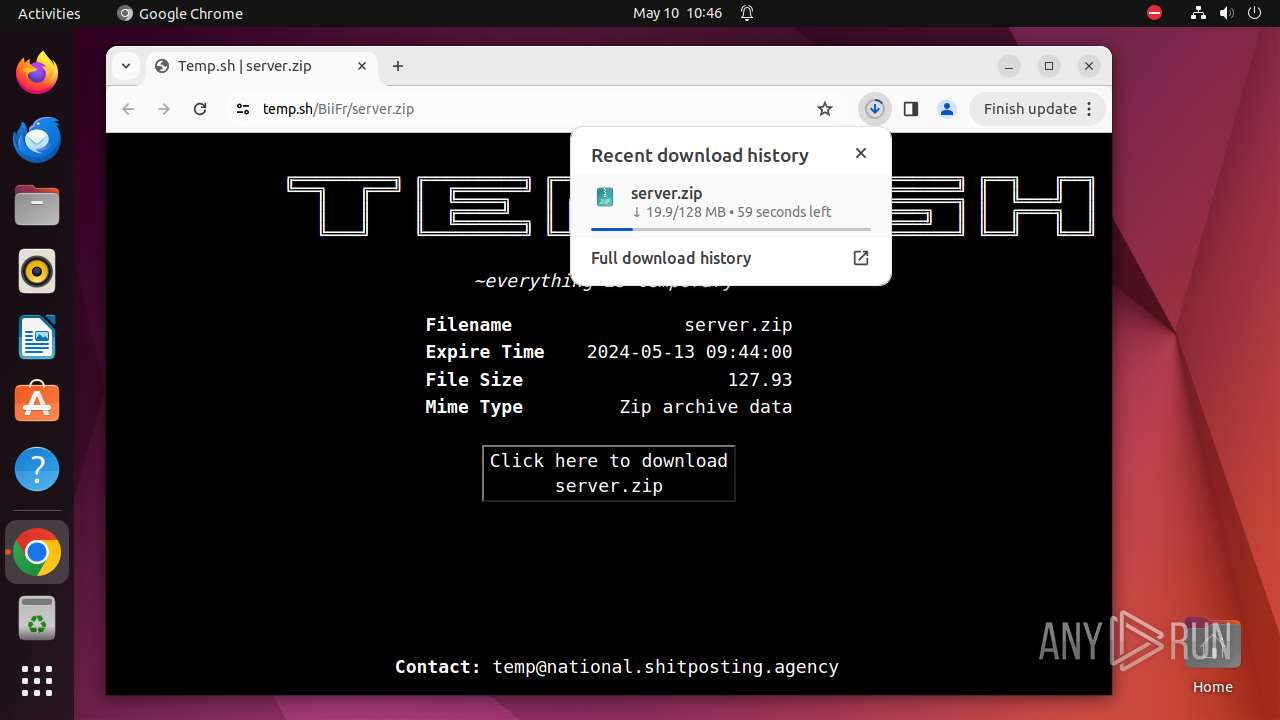Bookmark this tab with star icon
The height and width of the screenshot is (720, 1280).
825,109
